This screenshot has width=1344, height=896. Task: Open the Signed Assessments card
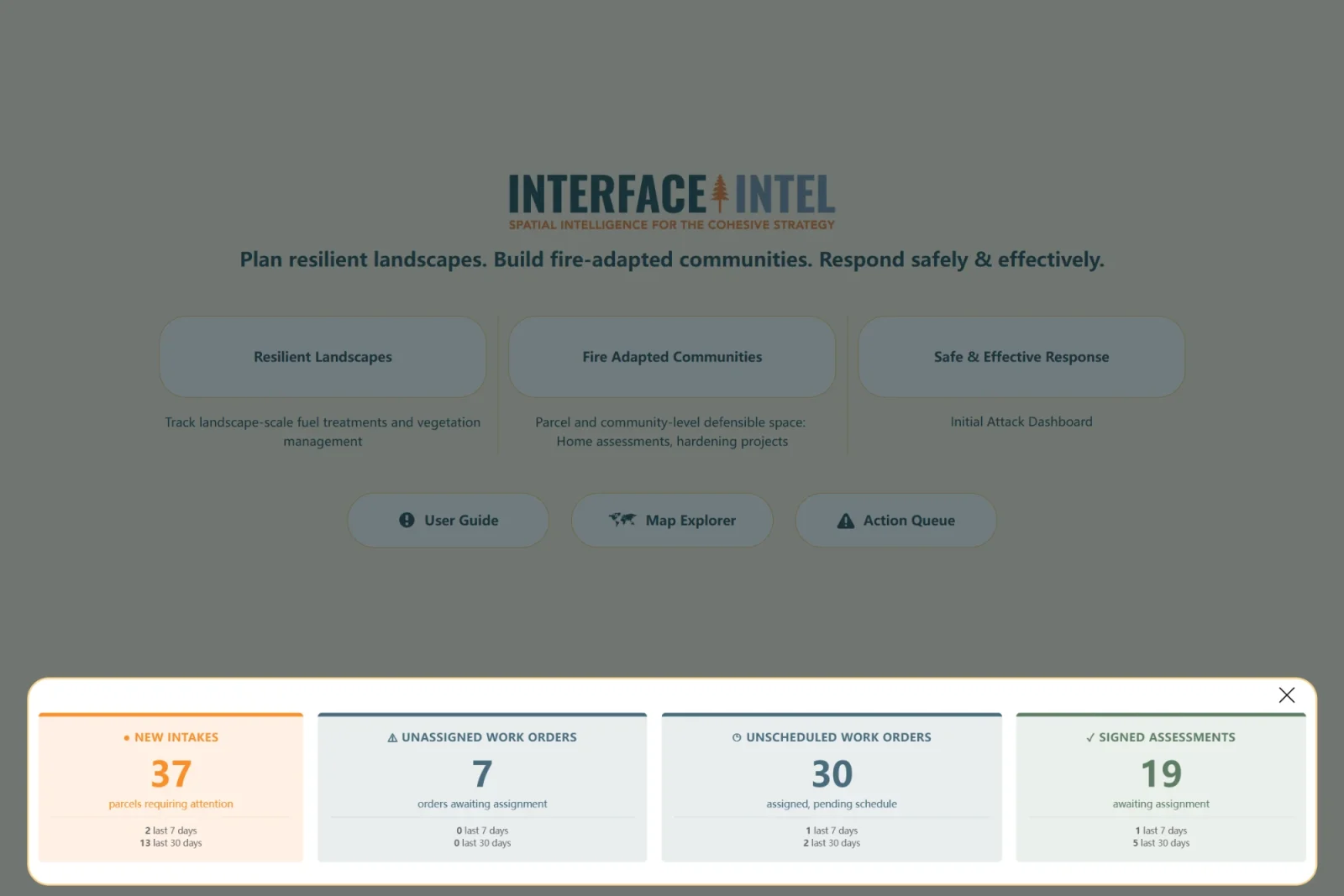1161,787
